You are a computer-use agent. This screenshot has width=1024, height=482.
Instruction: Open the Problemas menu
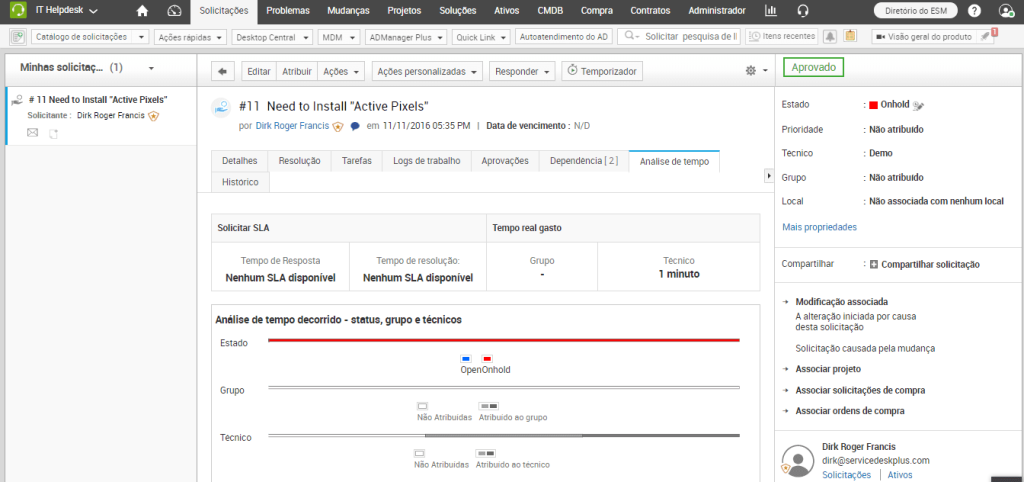click(x=294, y=11)
